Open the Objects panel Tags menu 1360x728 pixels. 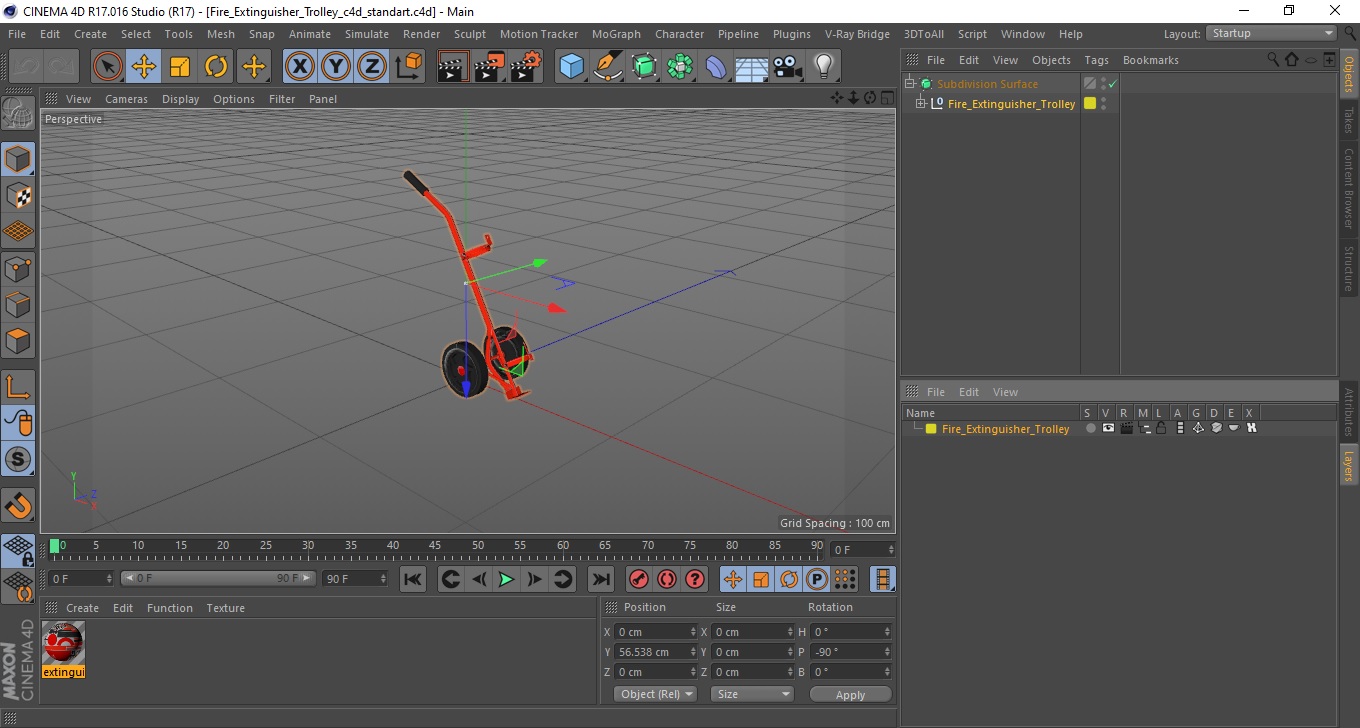[x=1096, y=60]
